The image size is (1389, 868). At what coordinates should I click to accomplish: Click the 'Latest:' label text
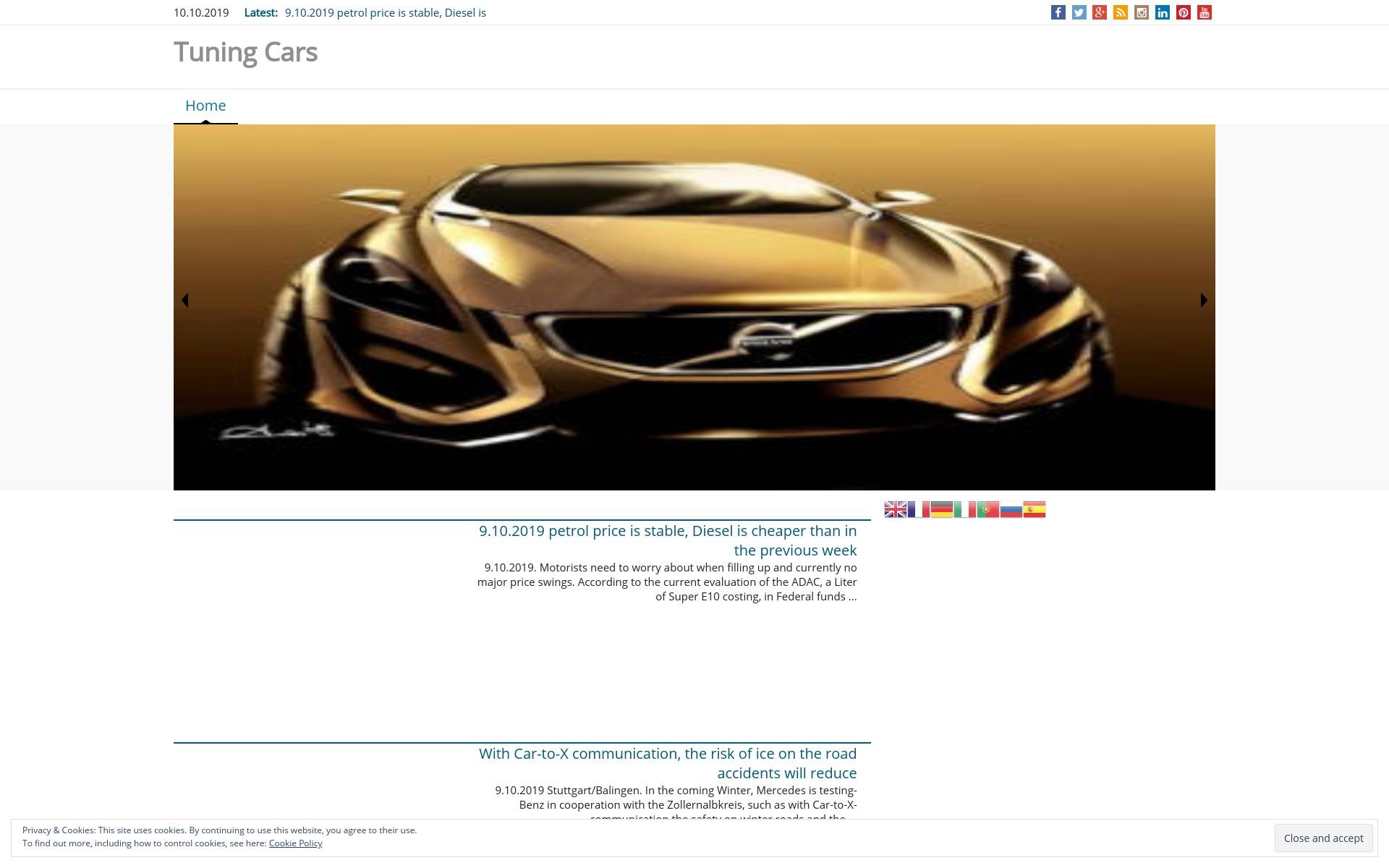(261, 13)
